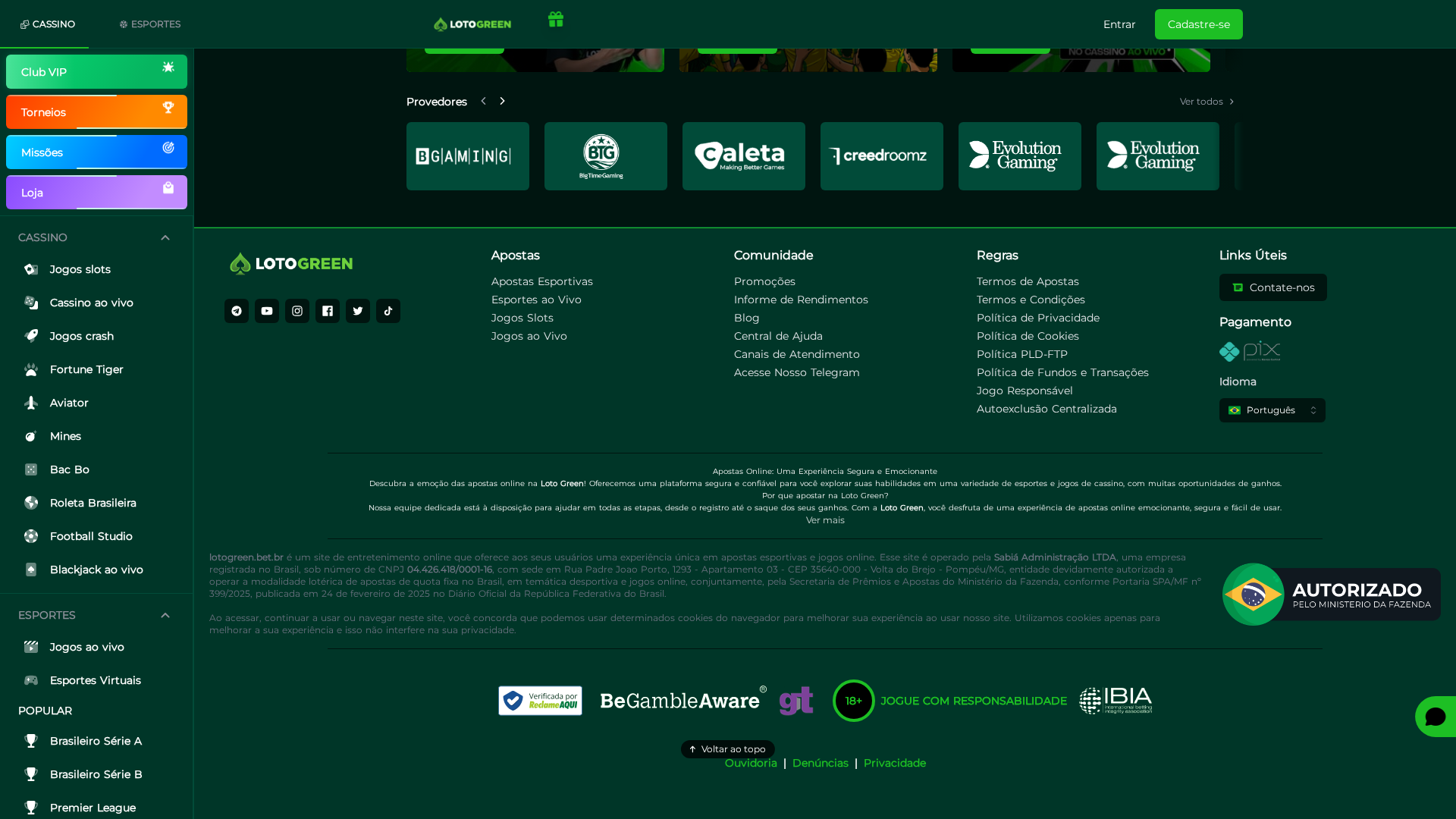Click the LotoGreen footer logo
Image resolution: width=1456 pixels, height=819 pixels.
(291, 263)
